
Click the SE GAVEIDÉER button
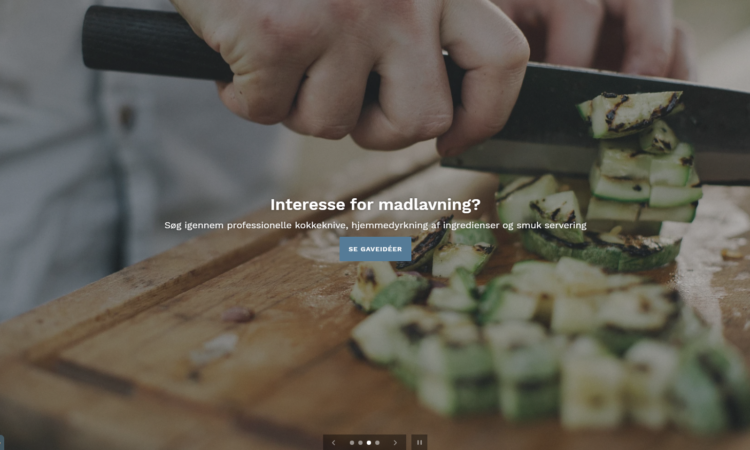point(375,249)
